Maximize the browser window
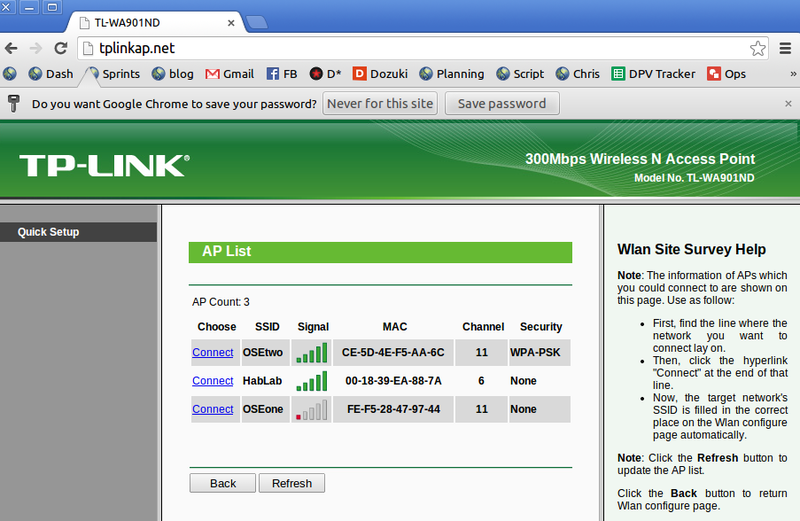800x521 pixels. 52,7
